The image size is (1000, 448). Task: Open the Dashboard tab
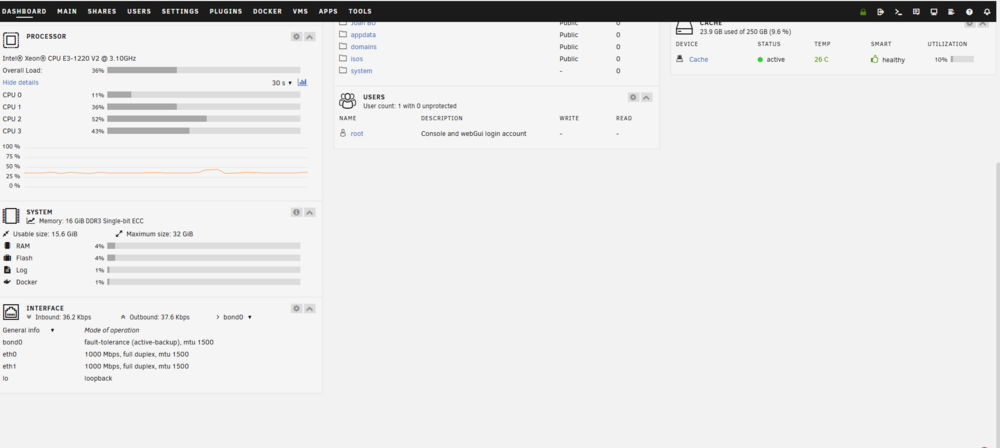[24, 11]
